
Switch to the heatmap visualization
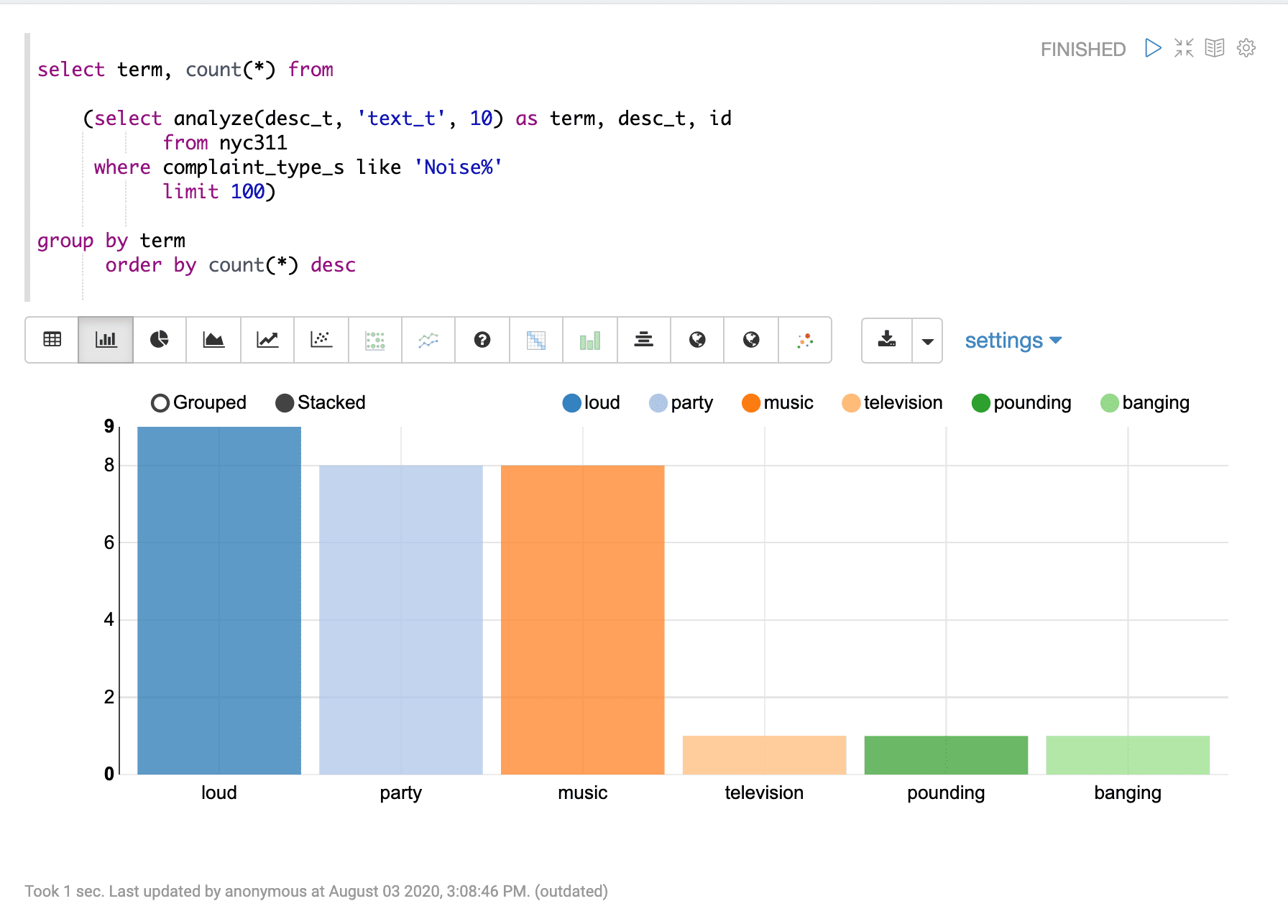tap(535, 341)
